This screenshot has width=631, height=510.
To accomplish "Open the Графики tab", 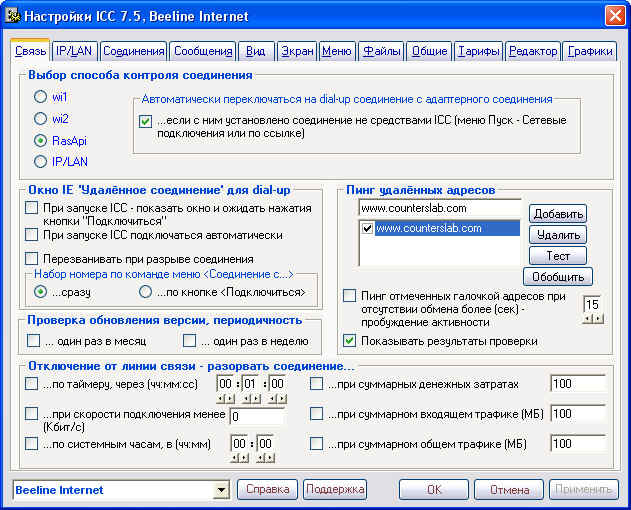I will 590,51.
